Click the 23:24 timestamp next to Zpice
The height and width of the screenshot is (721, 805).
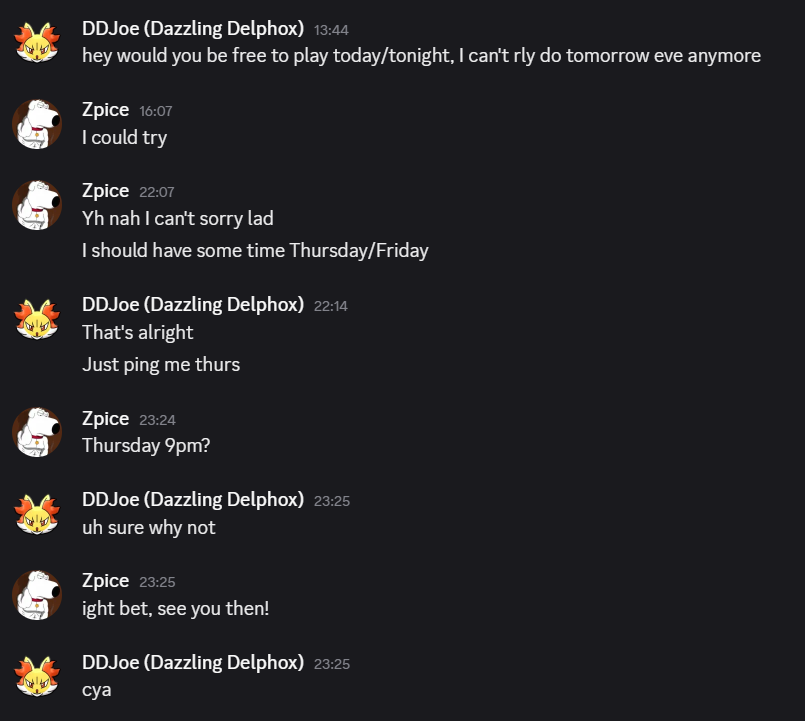[157, 420]
